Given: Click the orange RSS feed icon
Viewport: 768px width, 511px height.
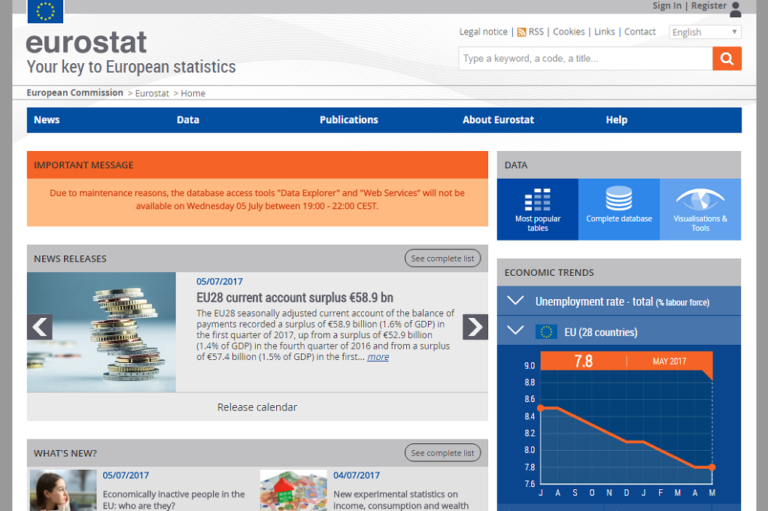Looking at the screenshot, I should coord(522,32).
